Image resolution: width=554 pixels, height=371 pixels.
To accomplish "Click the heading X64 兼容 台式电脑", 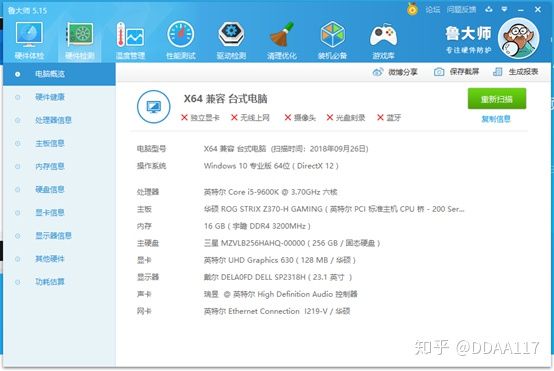I will click(x=225, y=99).
